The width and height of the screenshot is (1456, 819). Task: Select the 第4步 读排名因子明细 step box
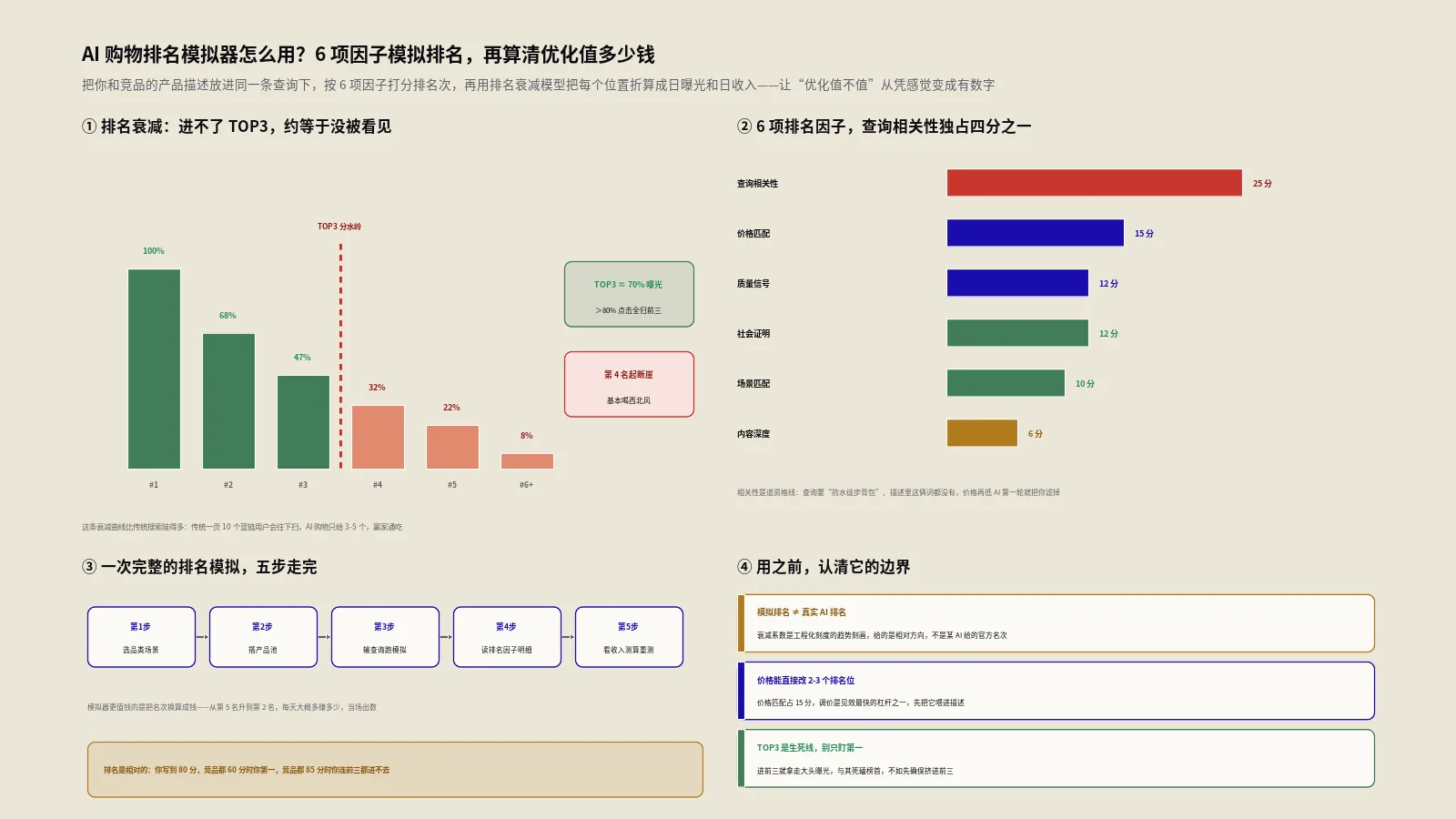click(x=507, y=637)
